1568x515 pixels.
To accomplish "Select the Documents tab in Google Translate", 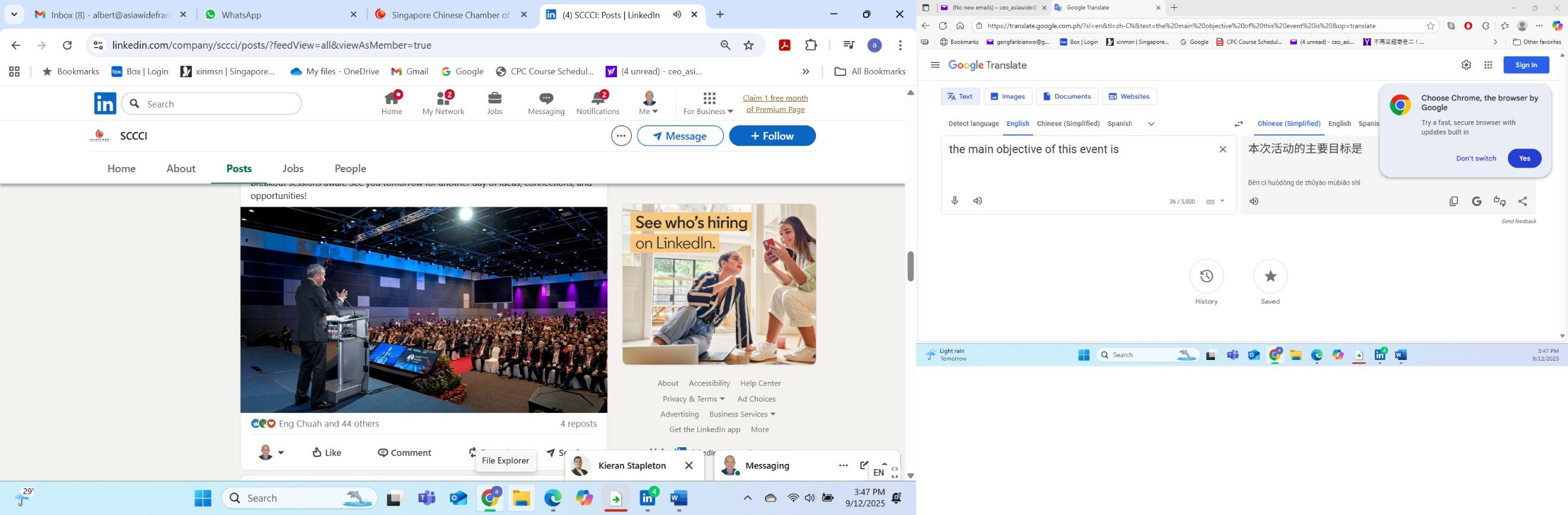I will tap(1066, 96).
